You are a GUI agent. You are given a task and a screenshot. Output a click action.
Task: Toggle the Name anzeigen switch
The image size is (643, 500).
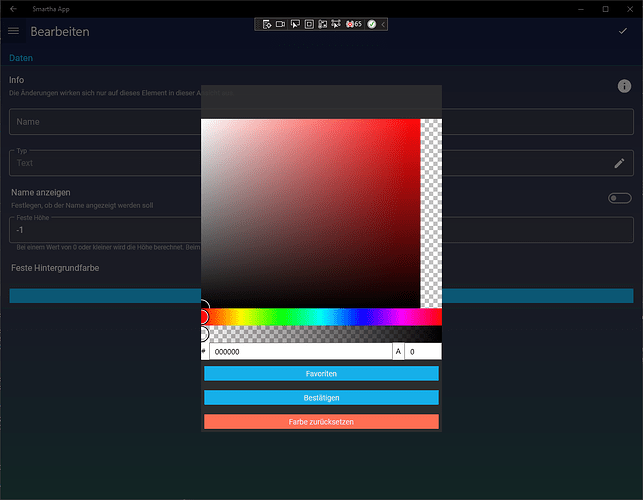point(620,198)
